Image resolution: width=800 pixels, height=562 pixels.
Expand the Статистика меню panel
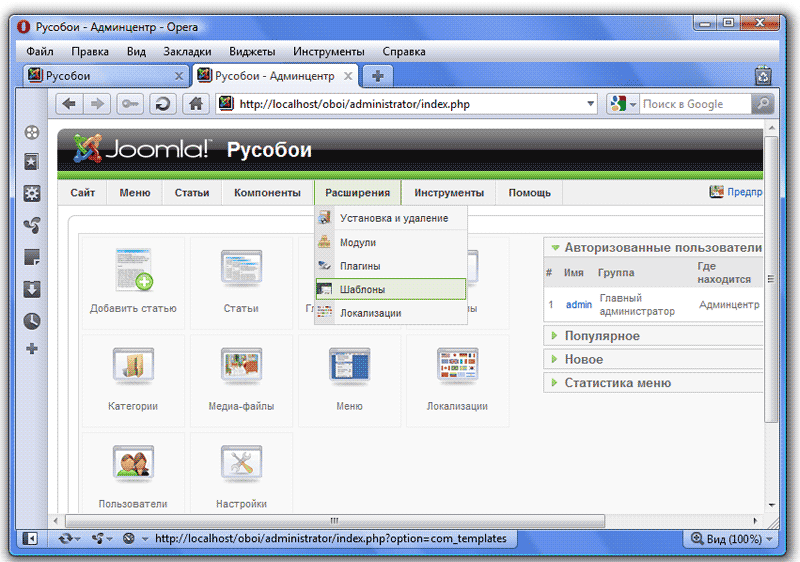click(617, 383)
